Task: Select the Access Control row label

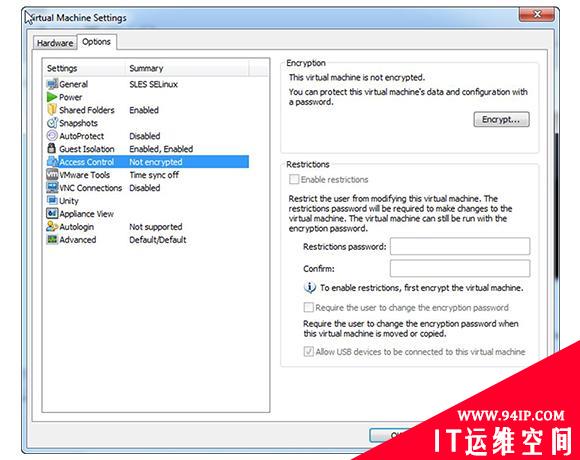Action: tap(87, 162)
